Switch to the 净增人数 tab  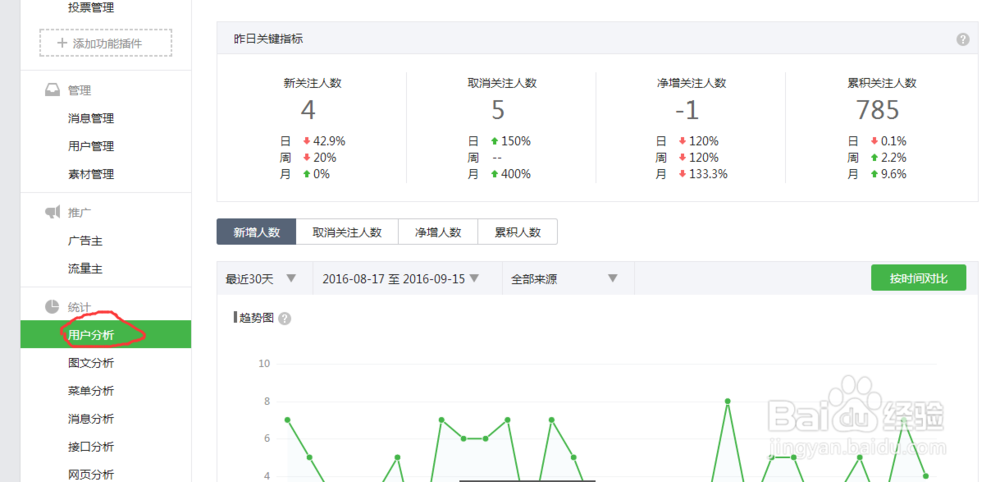click(438, 232)
